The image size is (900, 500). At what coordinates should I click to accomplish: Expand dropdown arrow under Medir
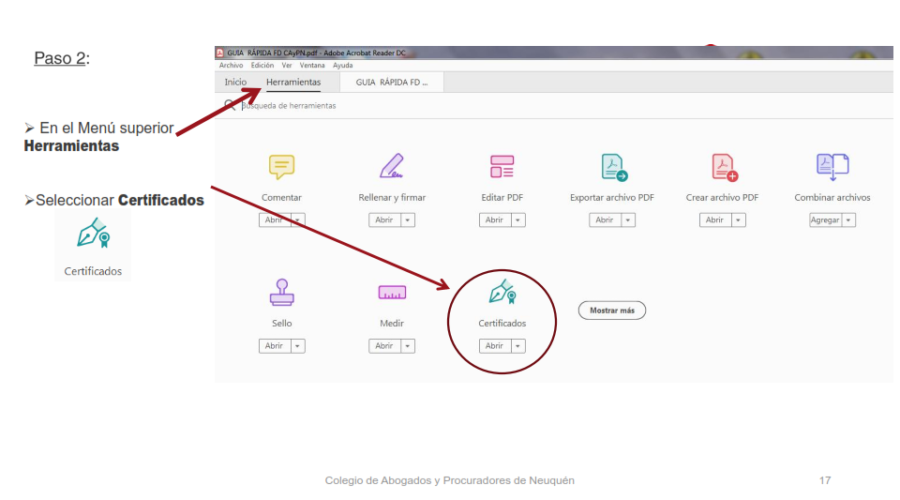408,346
